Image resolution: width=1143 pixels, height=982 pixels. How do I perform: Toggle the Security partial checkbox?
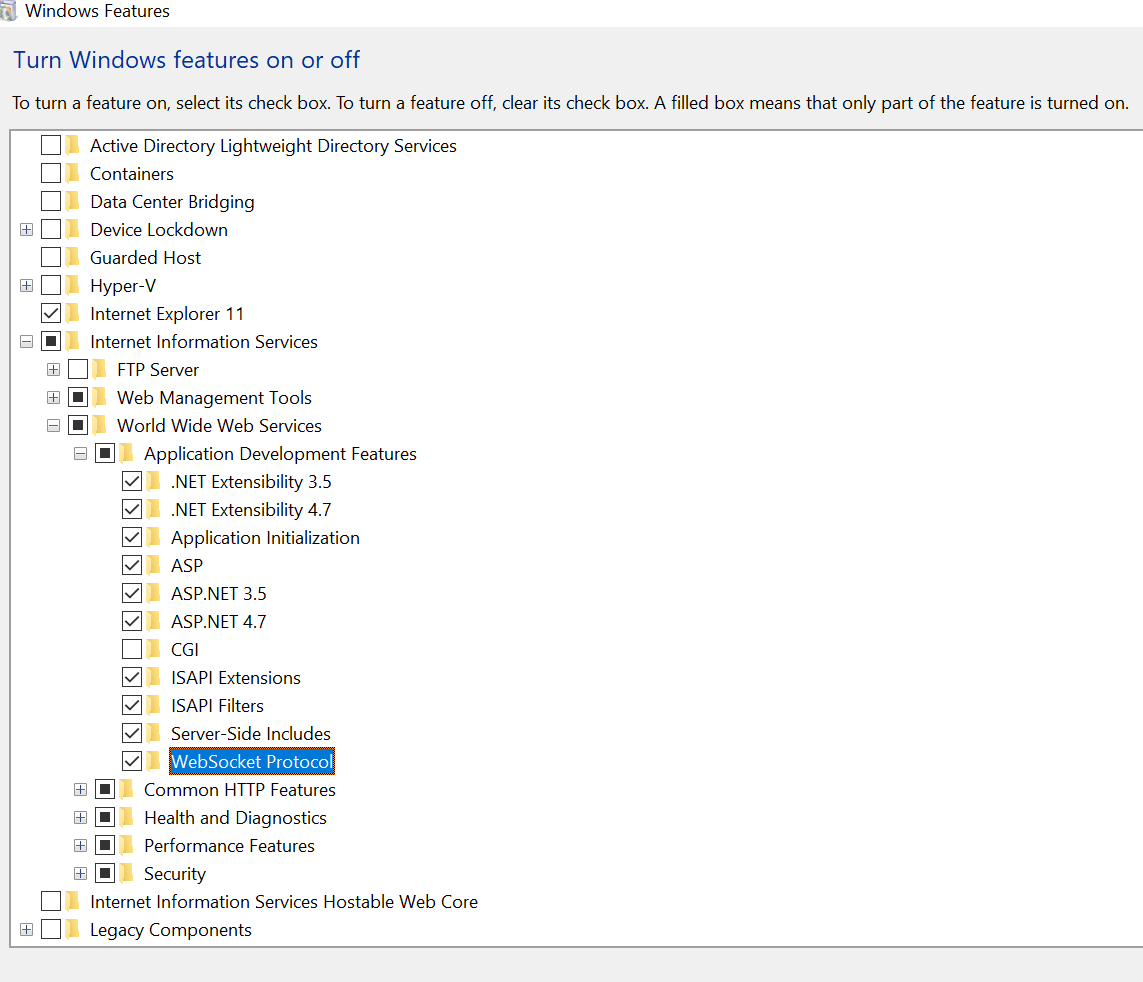pos(105,873)
